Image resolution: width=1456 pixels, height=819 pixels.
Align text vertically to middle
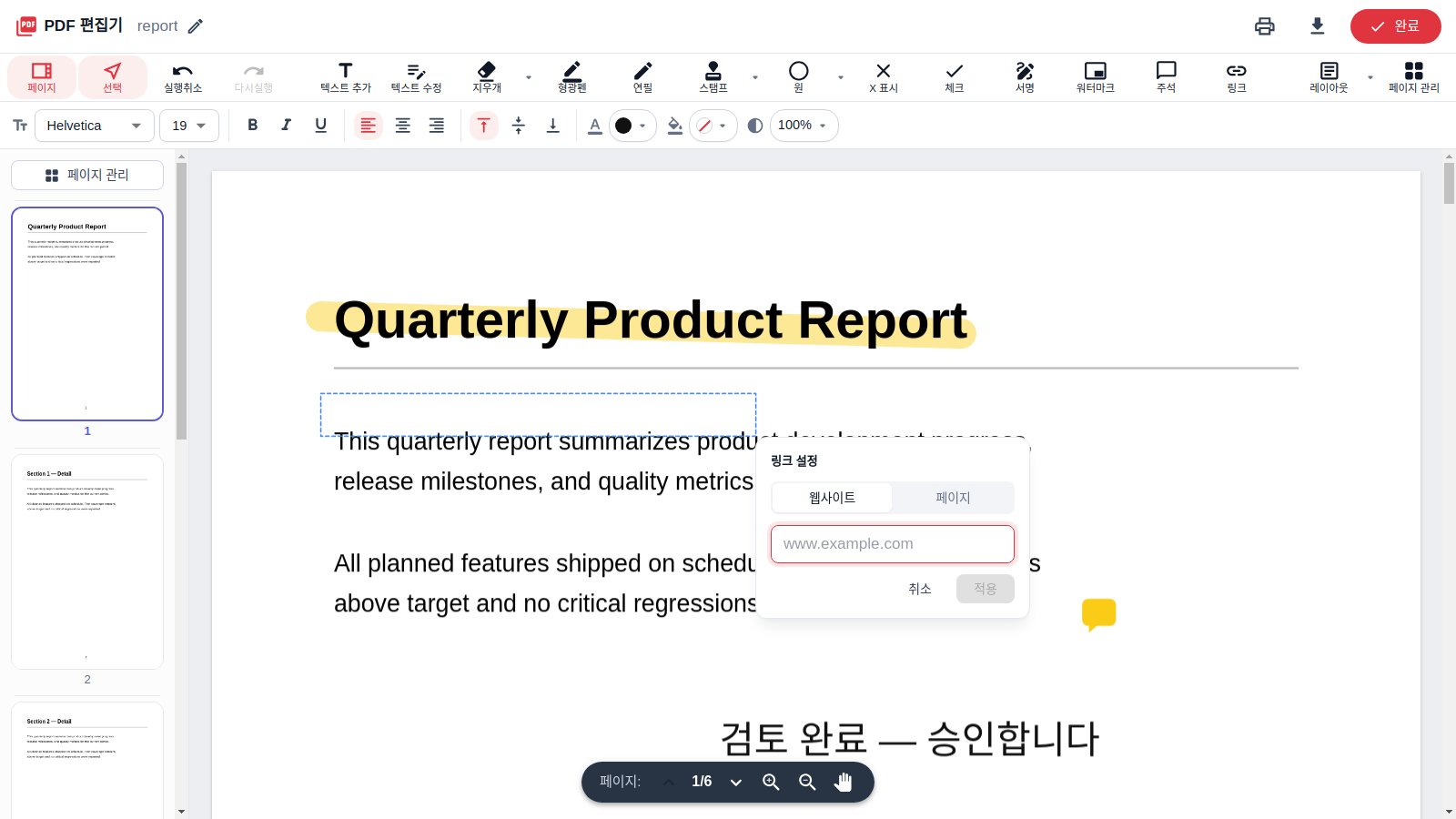click(519, 126)
